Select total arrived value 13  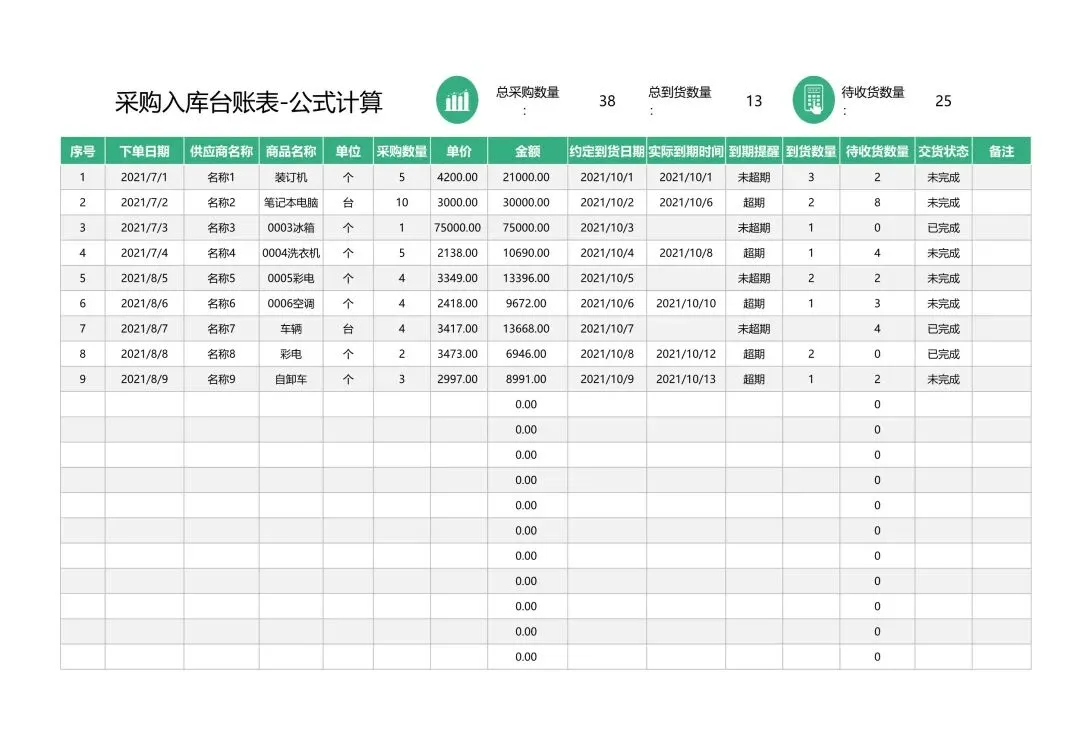pos(754,101)
